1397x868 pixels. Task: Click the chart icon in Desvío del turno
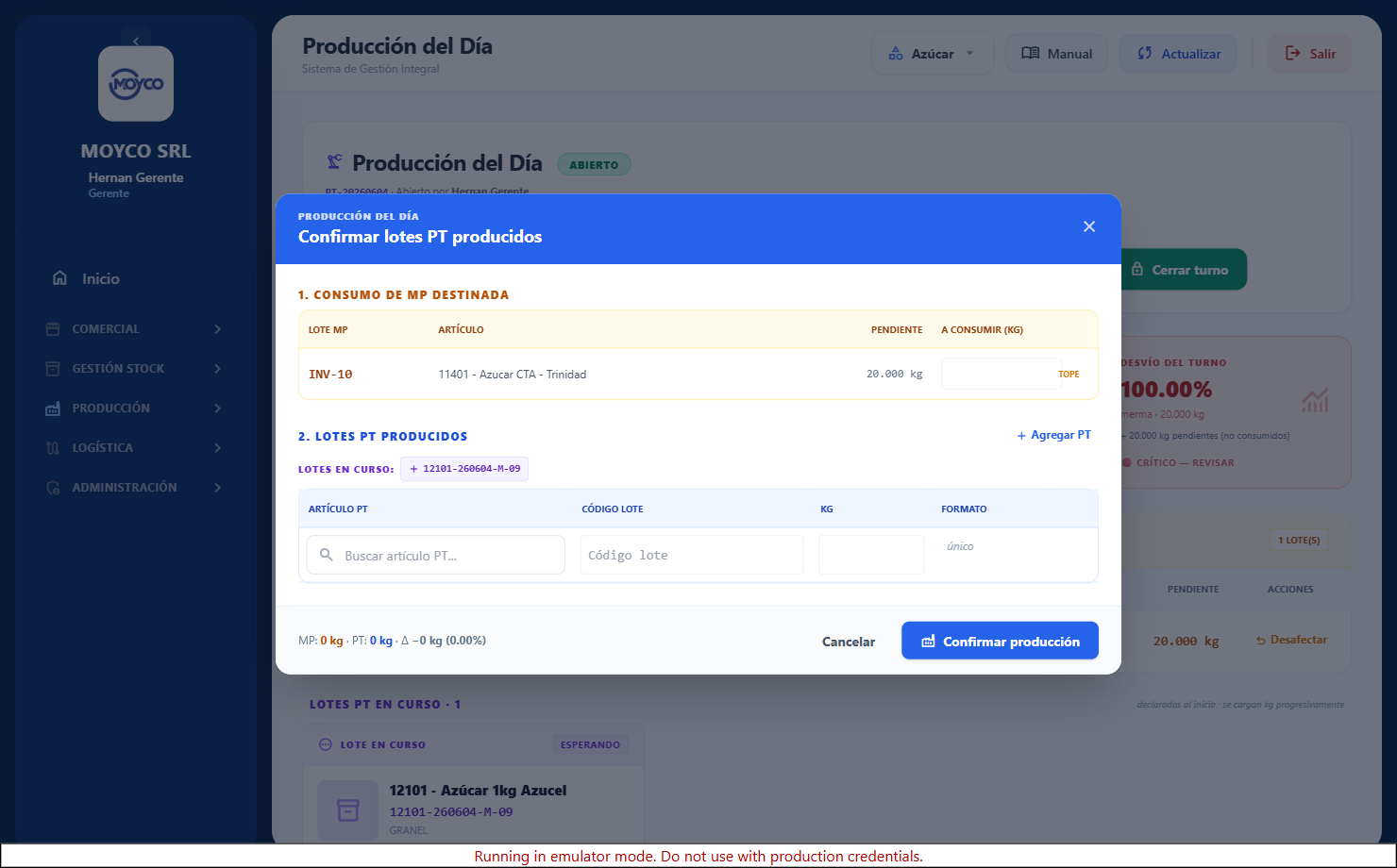[x=1315, y=400]
